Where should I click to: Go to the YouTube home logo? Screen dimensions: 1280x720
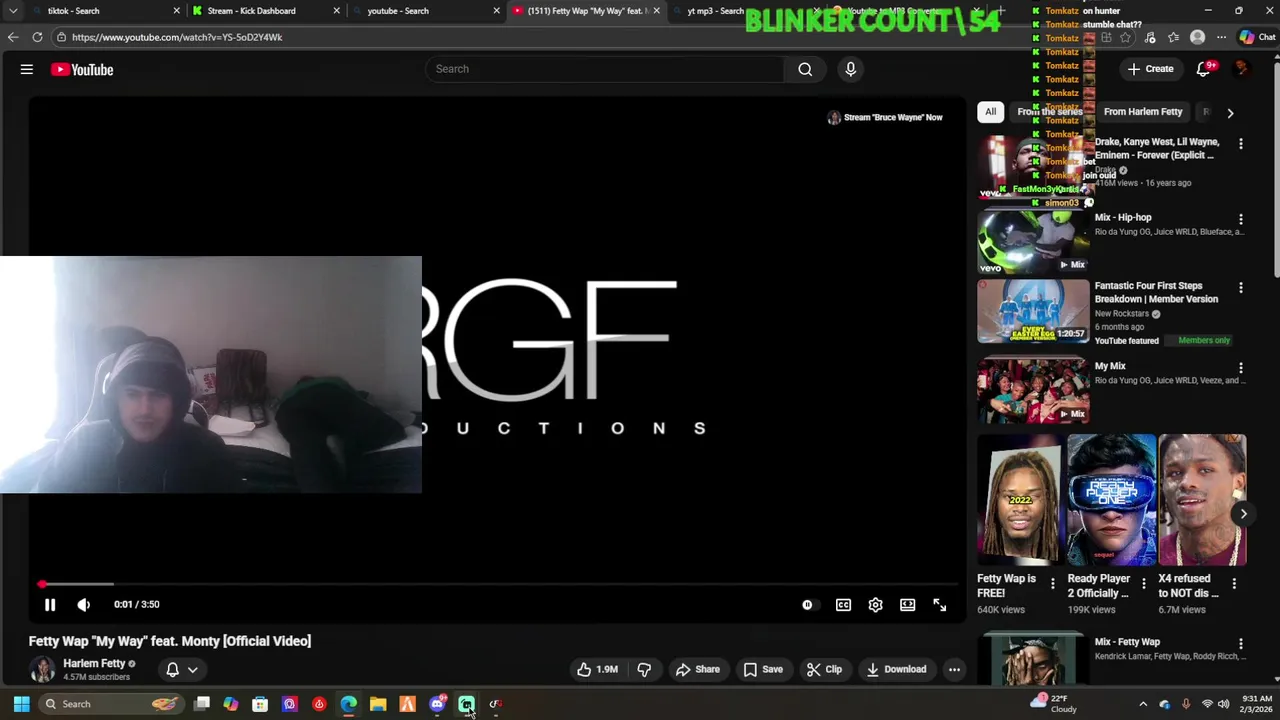tap(82, 69)
